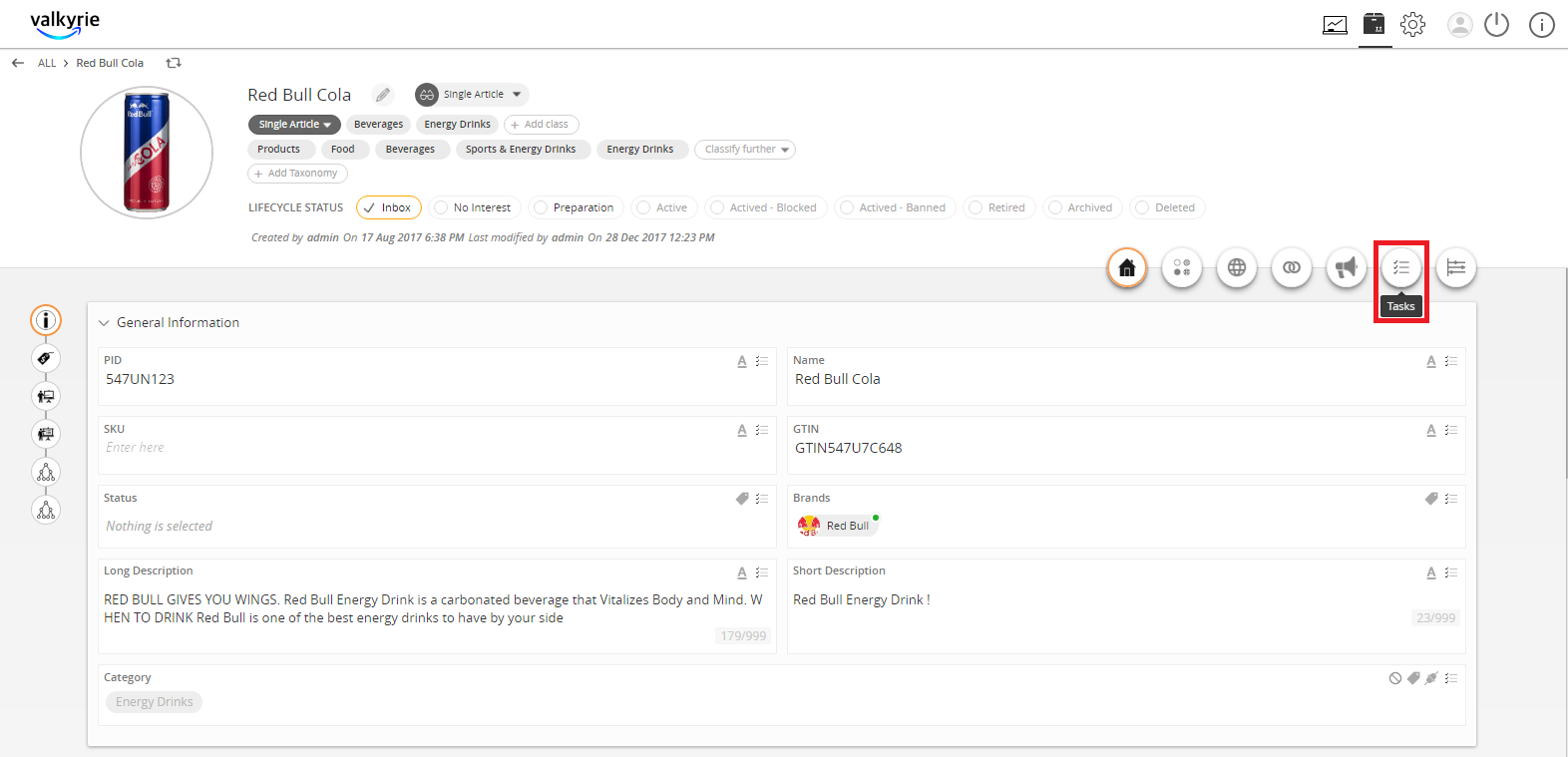The width and height of the screenshot is (1568, 757).
Task: Select the Deleted lifecycle status
Action: tap(1167, 207)
